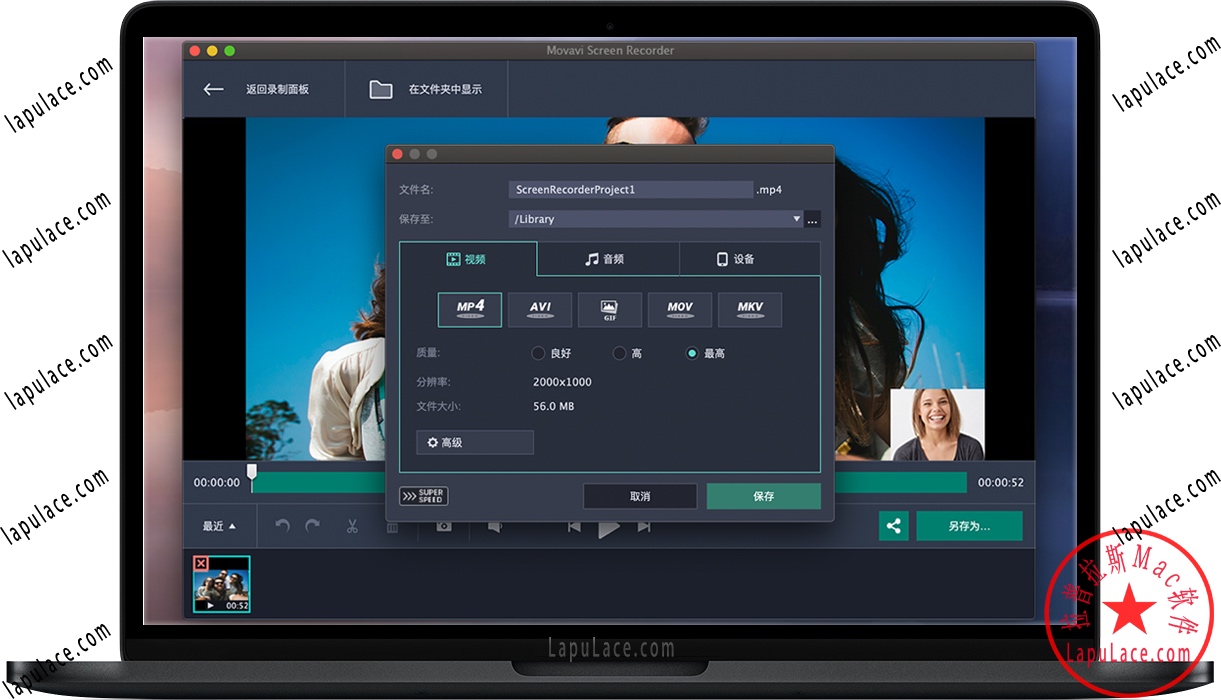Select the 高 quality radio button
The width and height of the screenshot is (1221, 700).
(618, 352)
